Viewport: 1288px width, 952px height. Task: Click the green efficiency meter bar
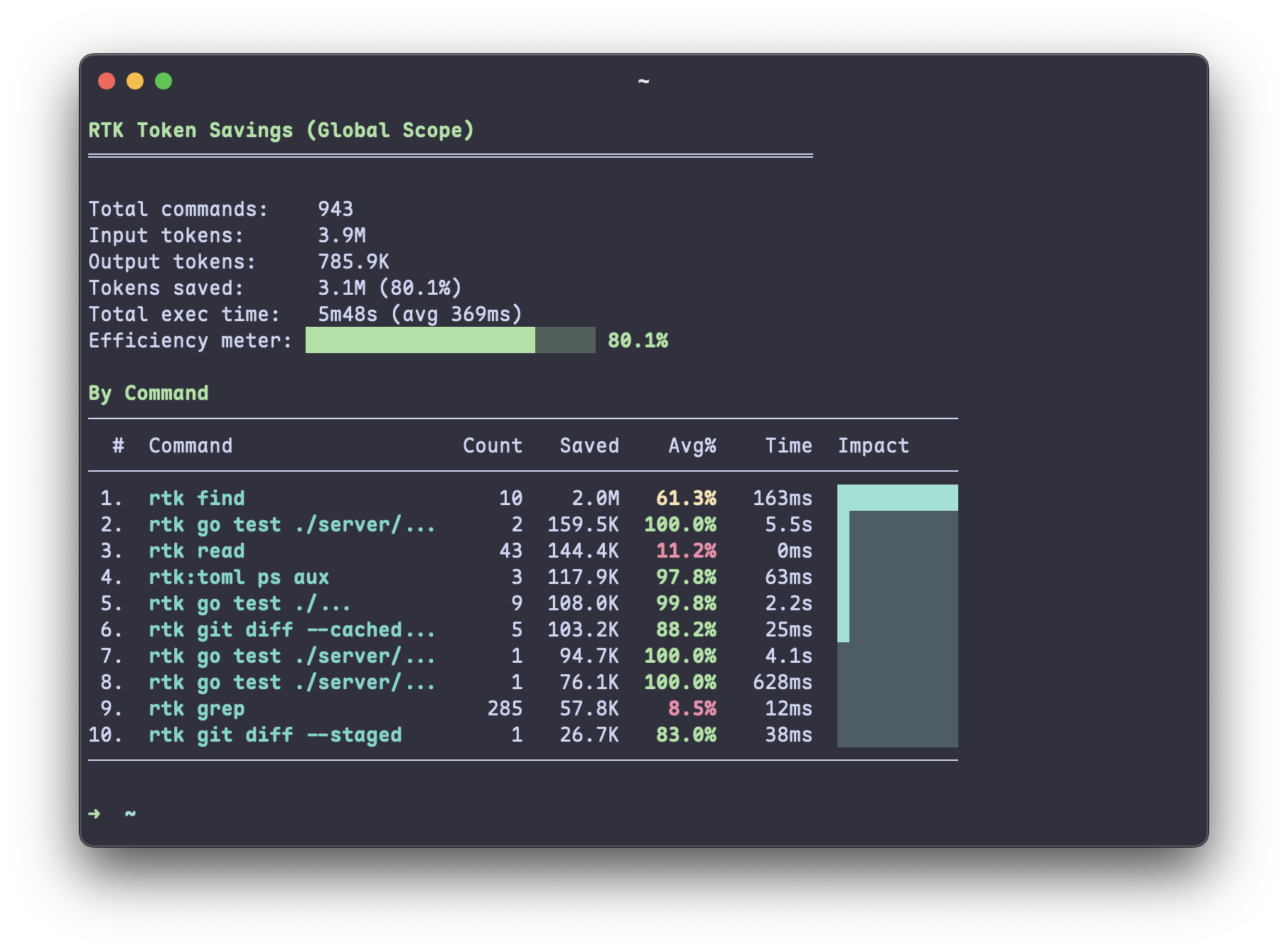(451, 340)
